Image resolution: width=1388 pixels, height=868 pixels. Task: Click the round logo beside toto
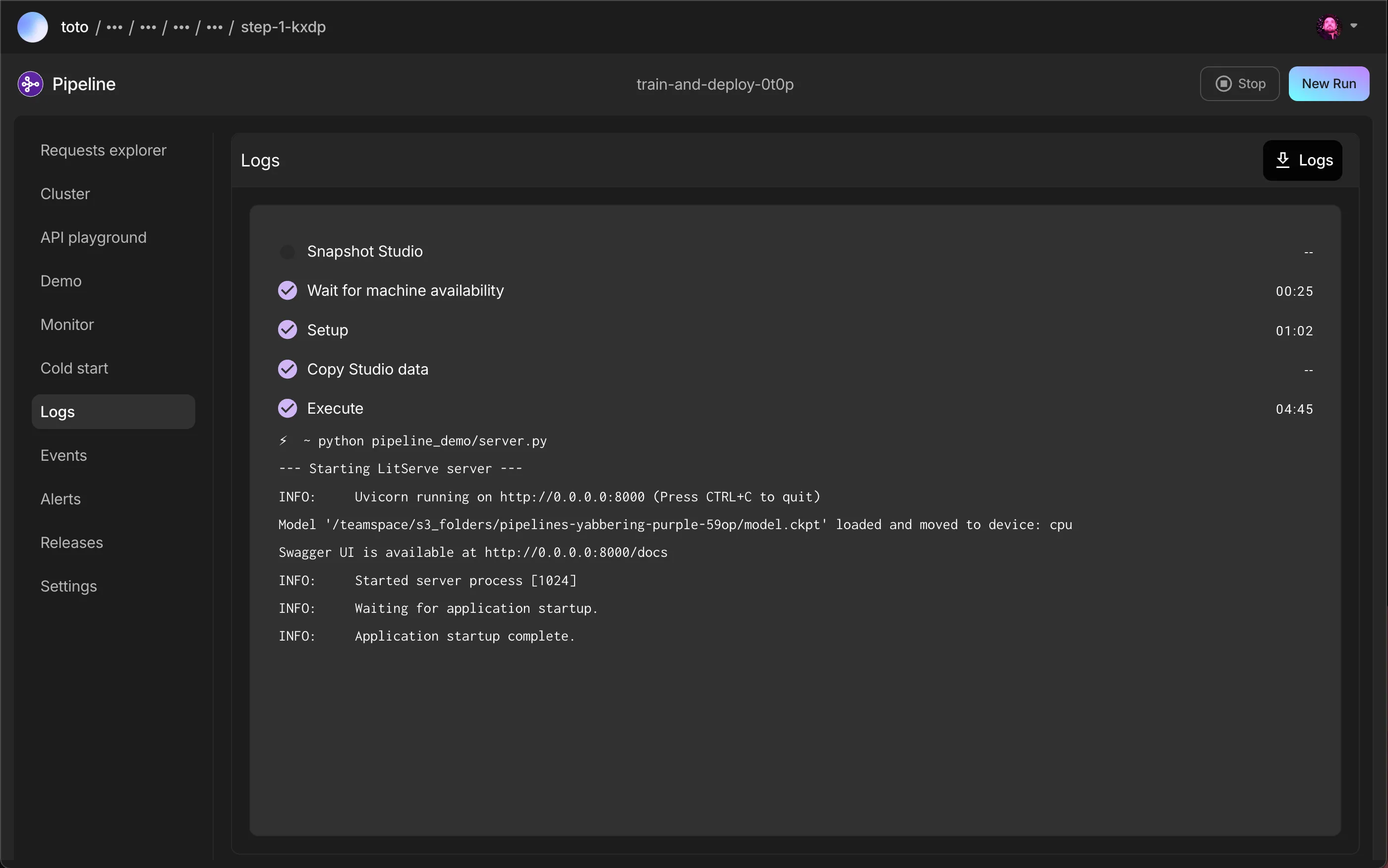(33, 27)
